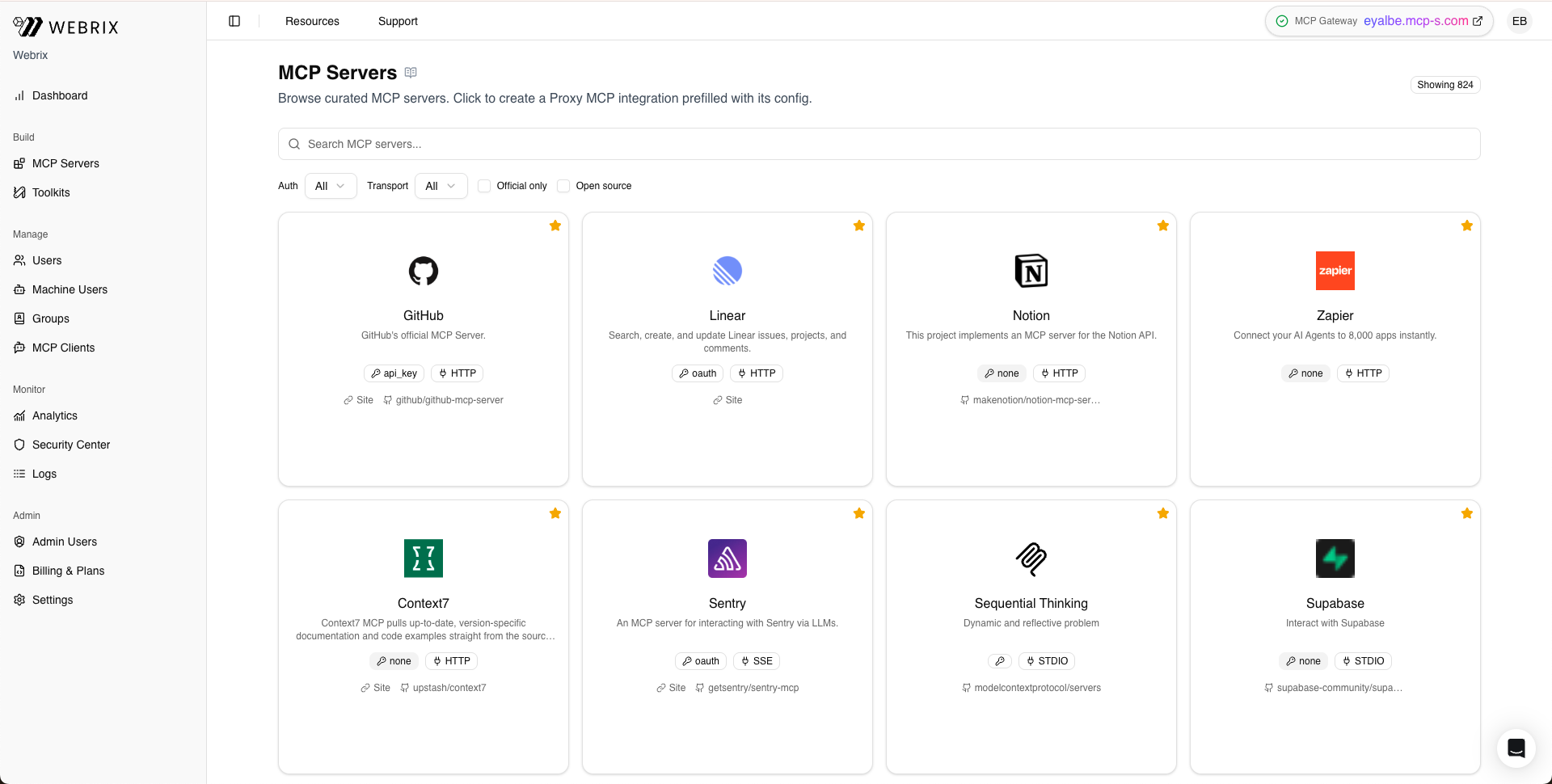Go to Security Center in sidebar
The height and width of the screenshot is (784, 1552).
point(71,445)
